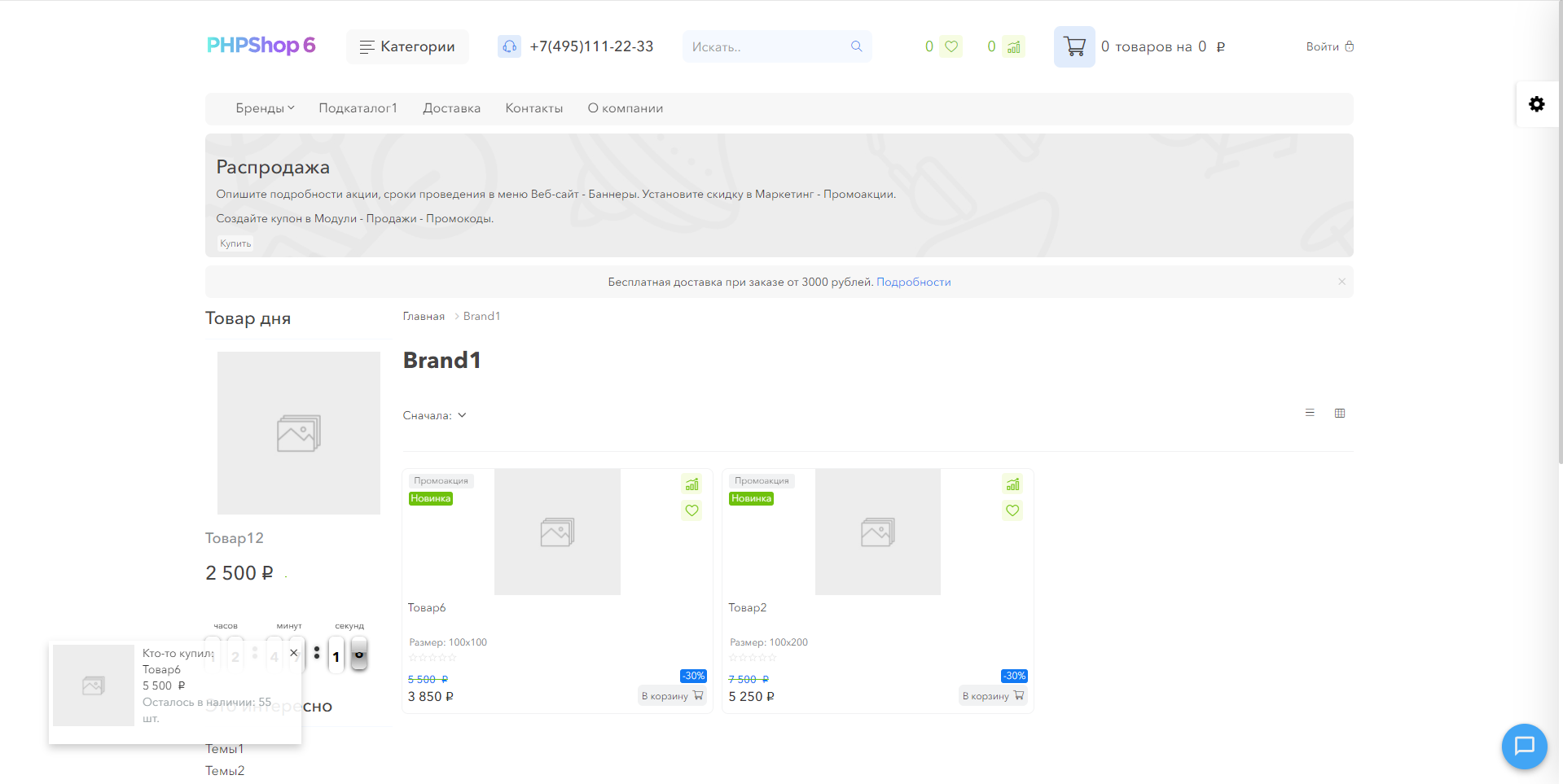Click the PHPShop 6 logo
The height and width of the screenshot is (784, 1563).
pyautogui.click(x=261, y=46)
